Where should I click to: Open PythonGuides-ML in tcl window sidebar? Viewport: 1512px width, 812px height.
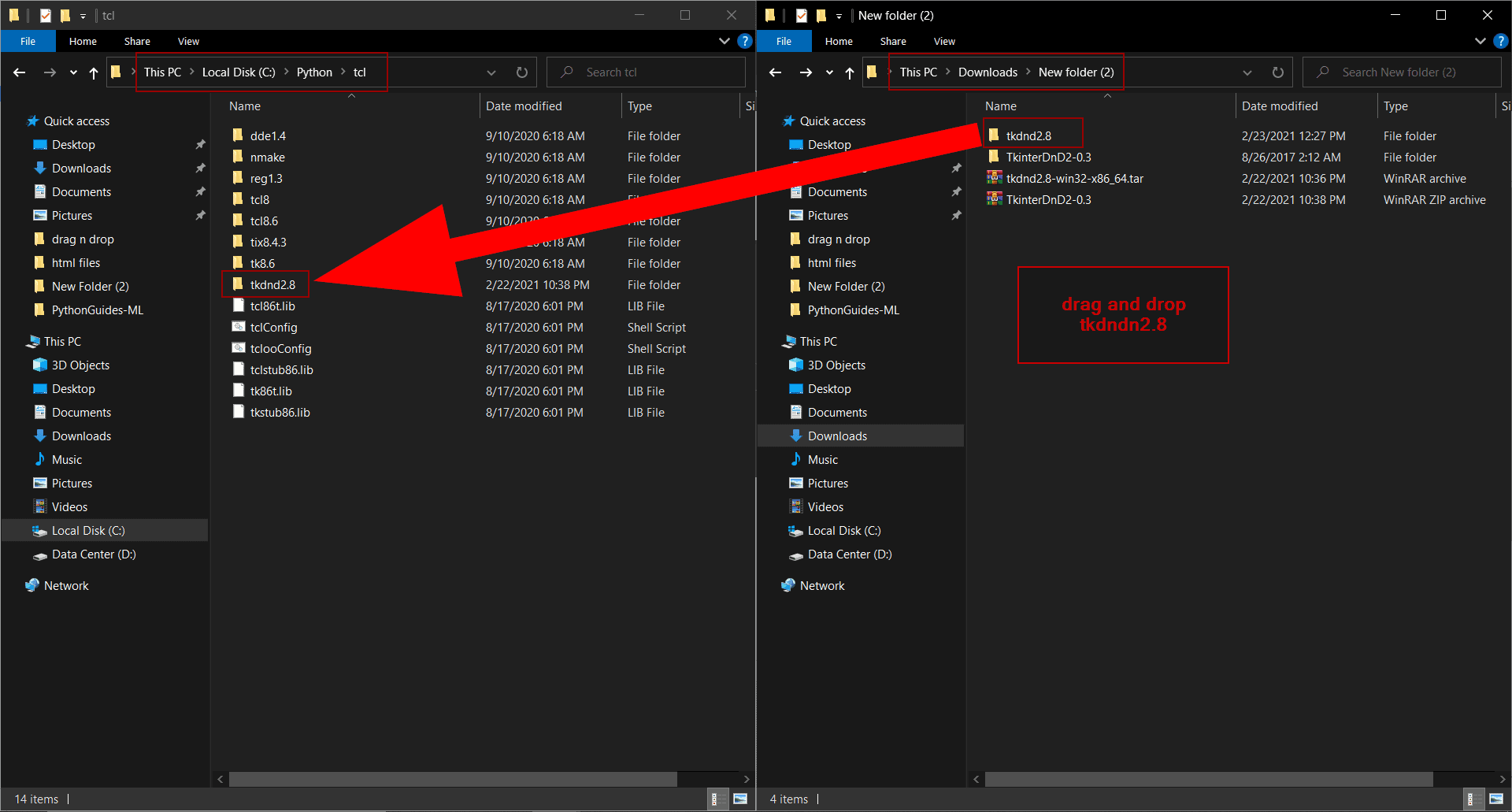click(88, 310)
